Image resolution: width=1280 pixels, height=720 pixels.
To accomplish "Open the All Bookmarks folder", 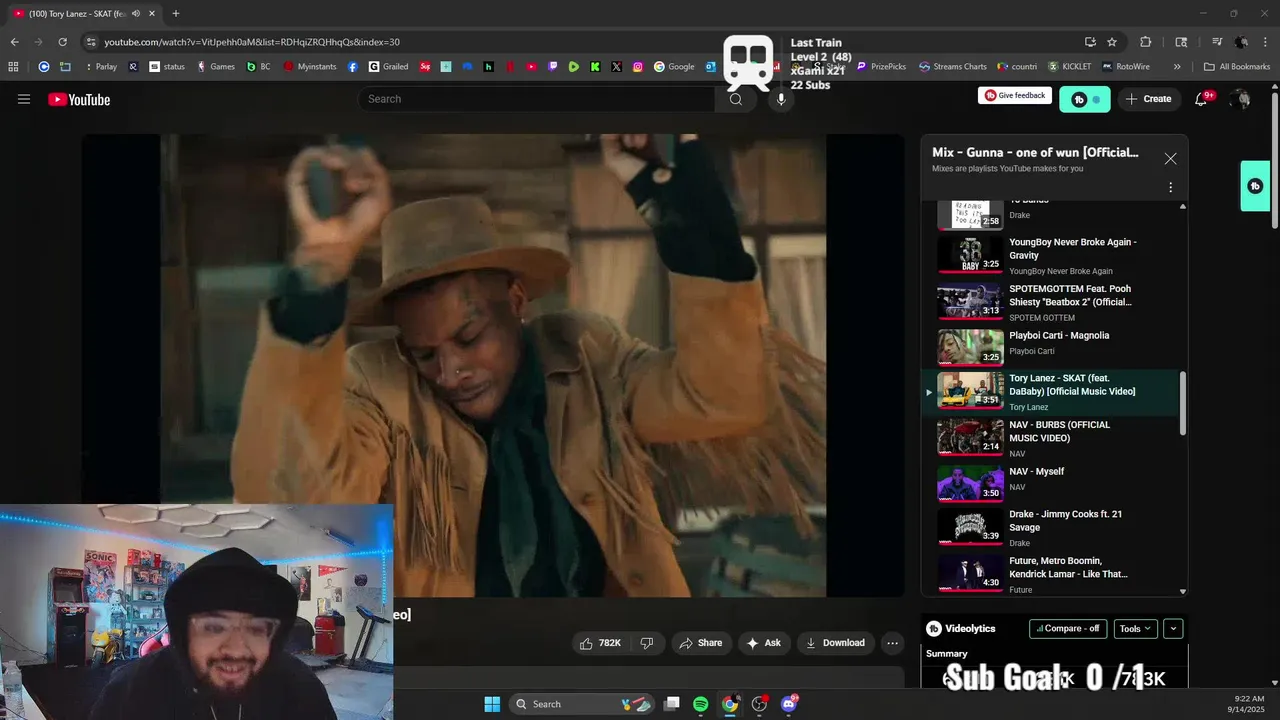I will (x=1237, y=67).
